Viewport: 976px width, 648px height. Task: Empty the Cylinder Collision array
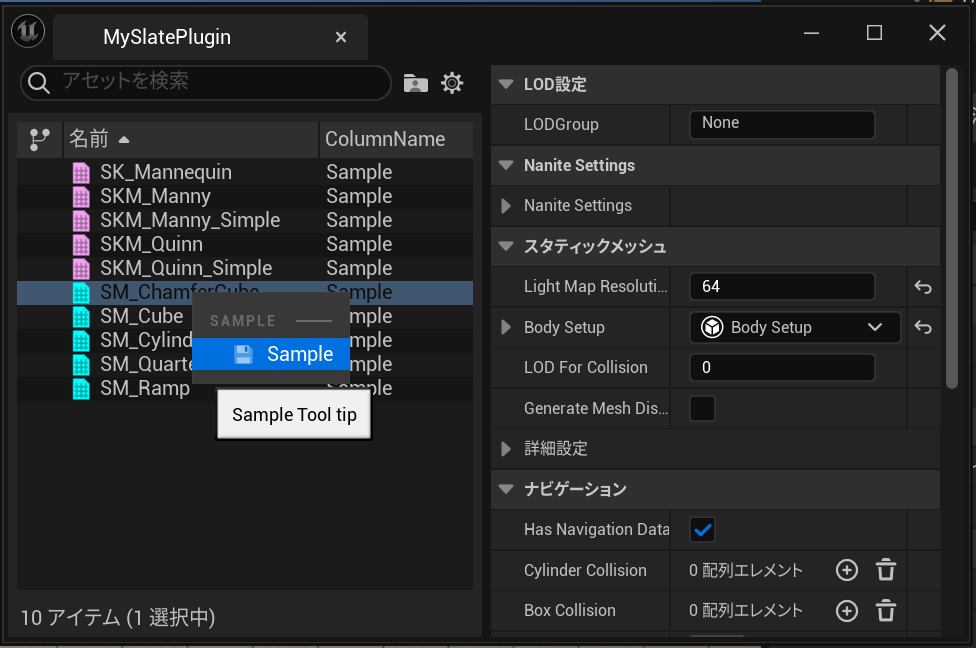tap(886, 570)
